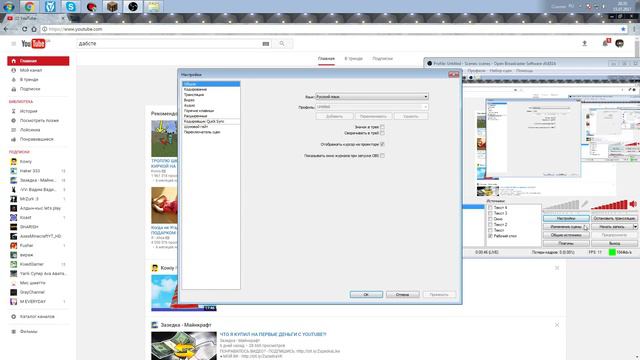The image size is (640, 360).
Task: Expand the arrow next to Начать запись
Action: (x=635, y=227)
